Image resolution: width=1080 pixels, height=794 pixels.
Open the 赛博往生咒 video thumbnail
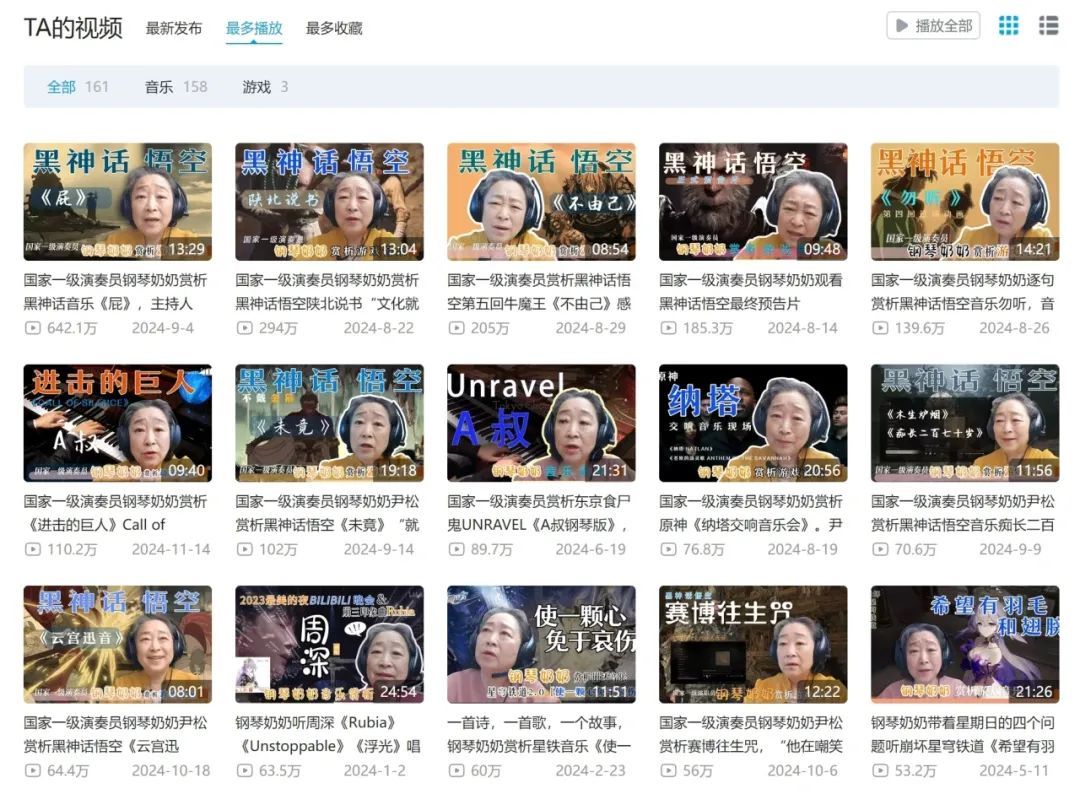753,644
